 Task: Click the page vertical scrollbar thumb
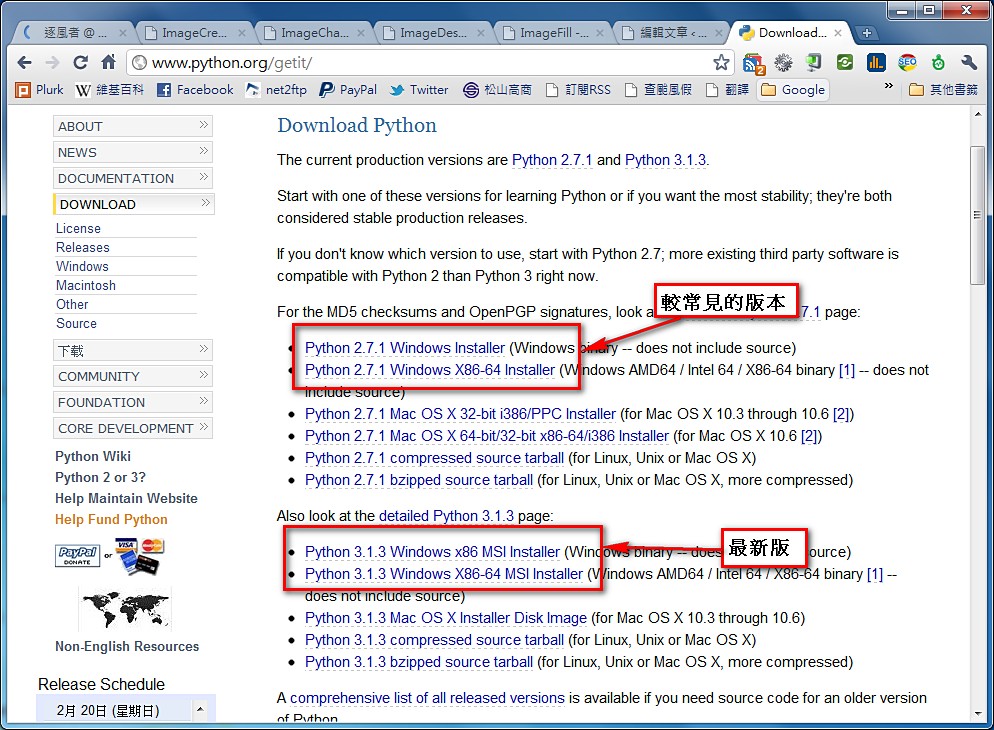click(977, 215)
